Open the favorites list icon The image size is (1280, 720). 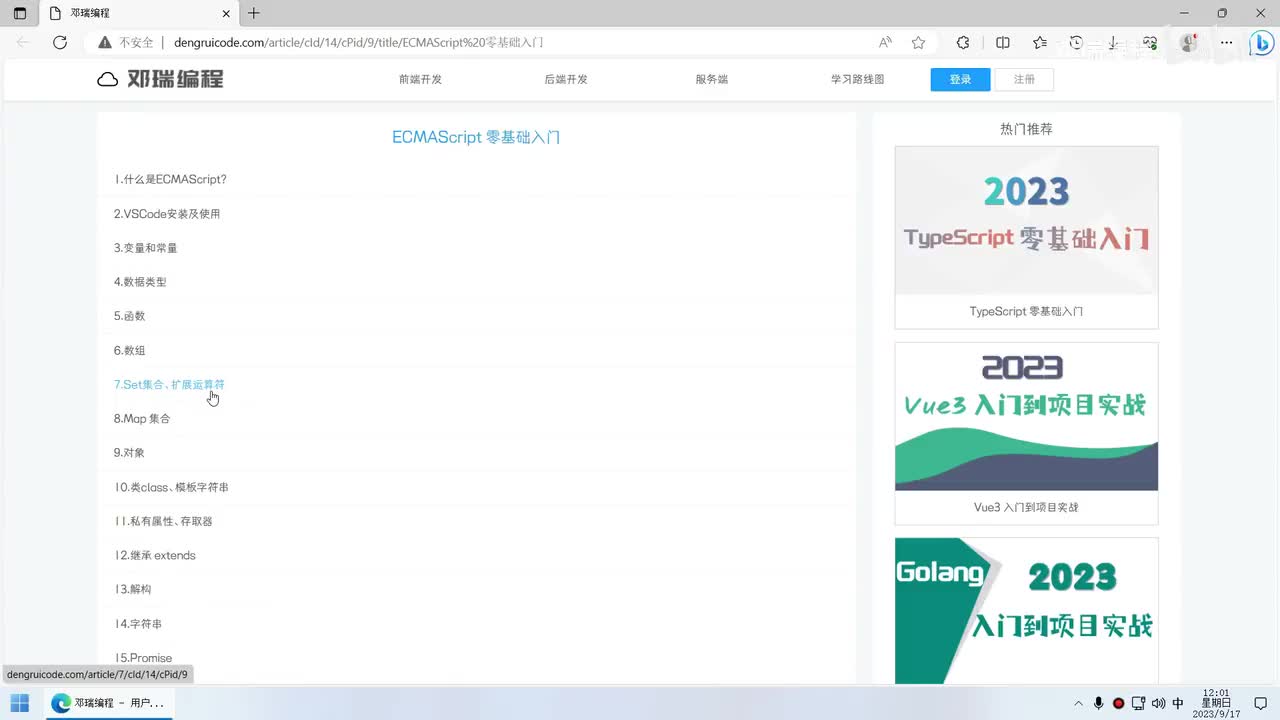(1040, 43)
